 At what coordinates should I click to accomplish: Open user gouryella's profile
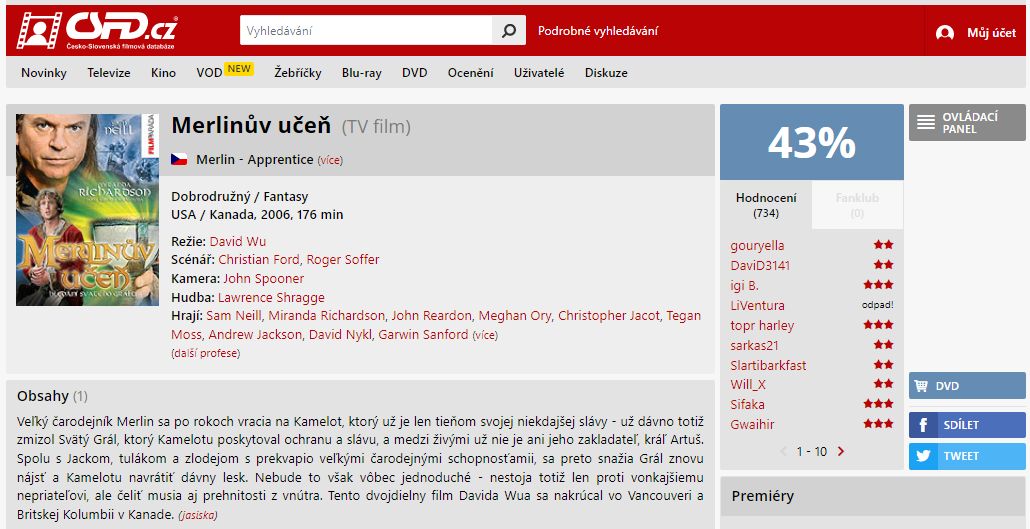coord(757,246)
